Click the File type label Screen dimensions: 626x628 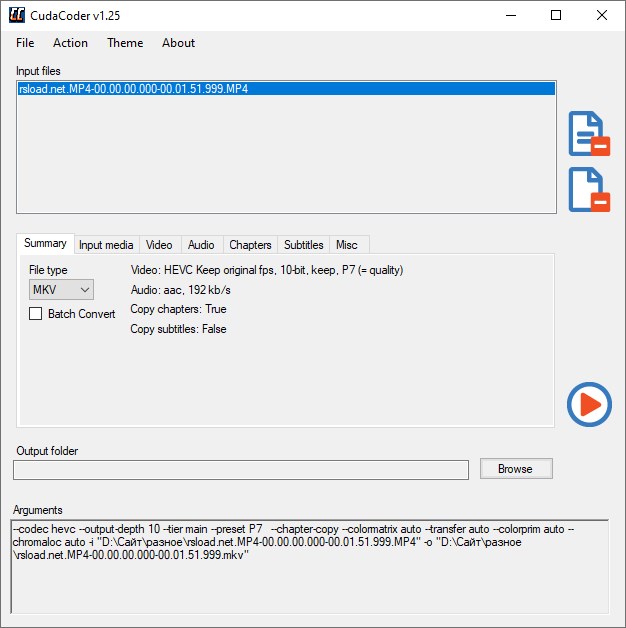48,270
